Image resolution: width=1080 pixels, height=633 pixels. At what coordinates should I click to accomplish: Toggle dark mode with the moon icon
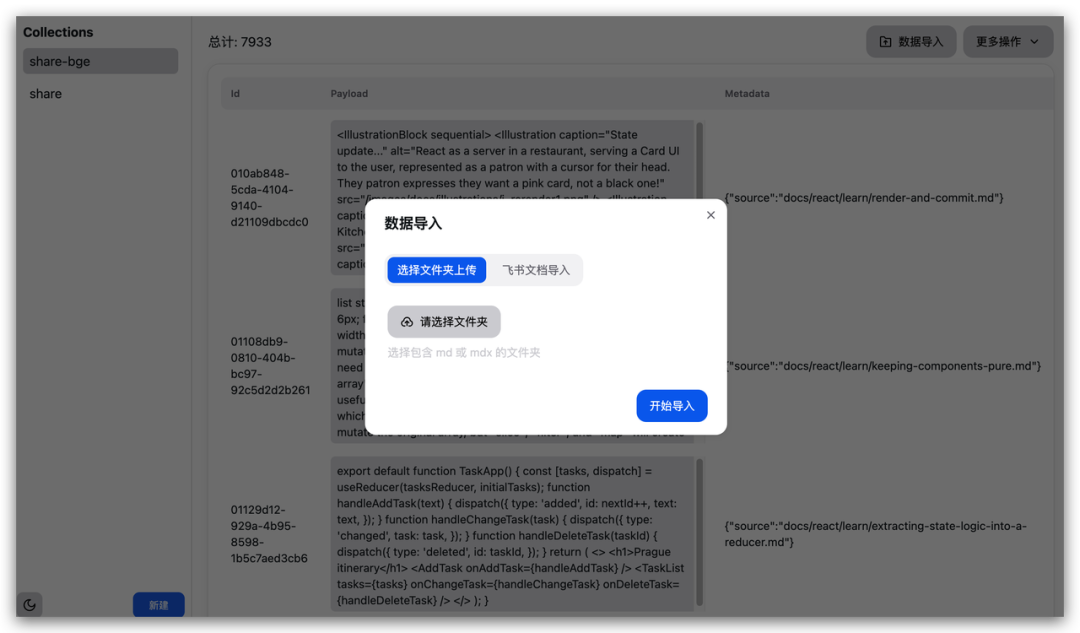click(x=28, y=604)
